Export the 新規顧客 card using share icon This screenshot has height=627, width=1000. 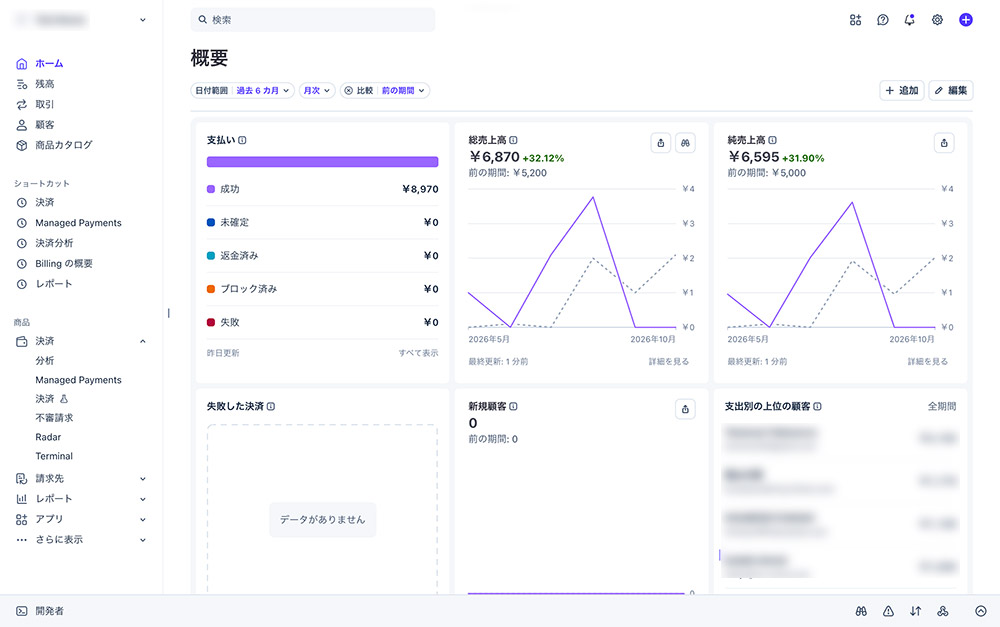685,409
